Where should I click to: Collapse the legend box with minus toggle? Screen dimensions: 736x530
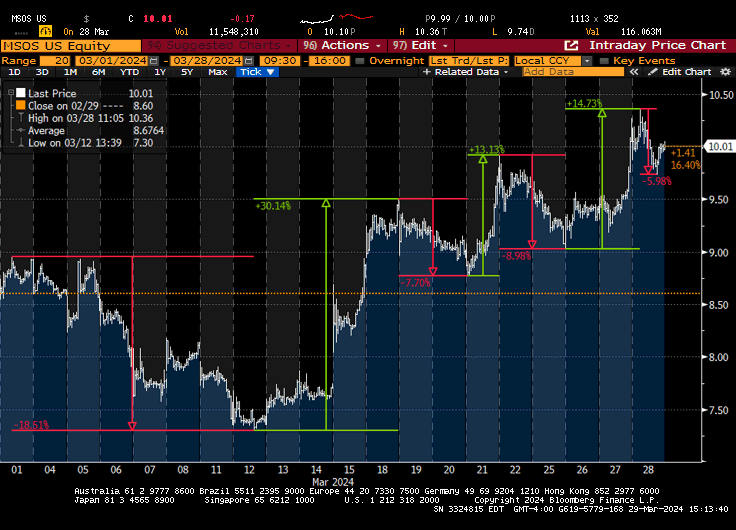pyautogui.click(x=11, y=93)
